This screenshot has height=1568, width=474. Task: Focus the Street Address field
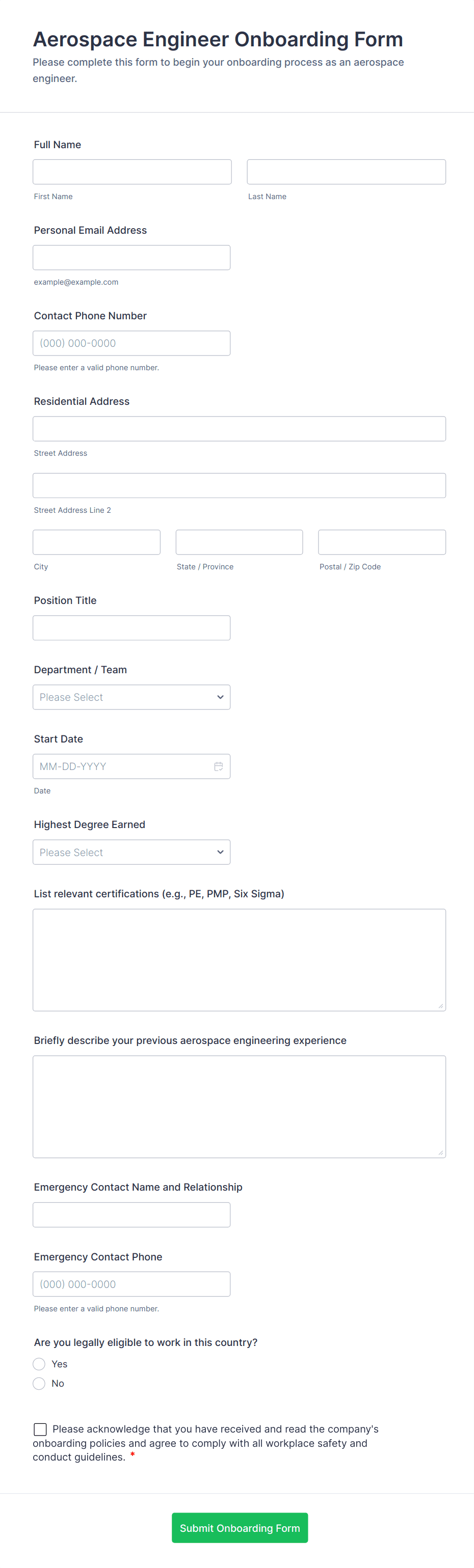pyautogui.click(x=240, y=428)
